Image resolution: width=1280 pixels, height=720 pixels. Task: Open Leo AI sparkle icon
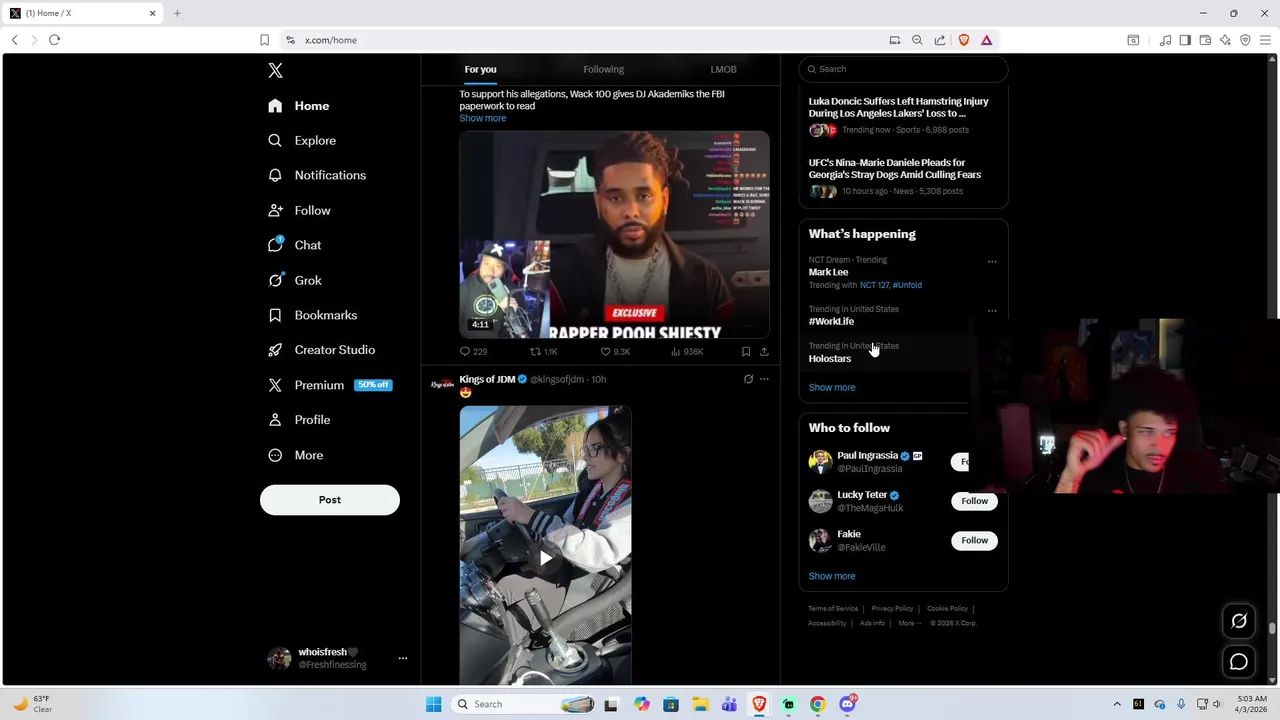[1225, 40]
